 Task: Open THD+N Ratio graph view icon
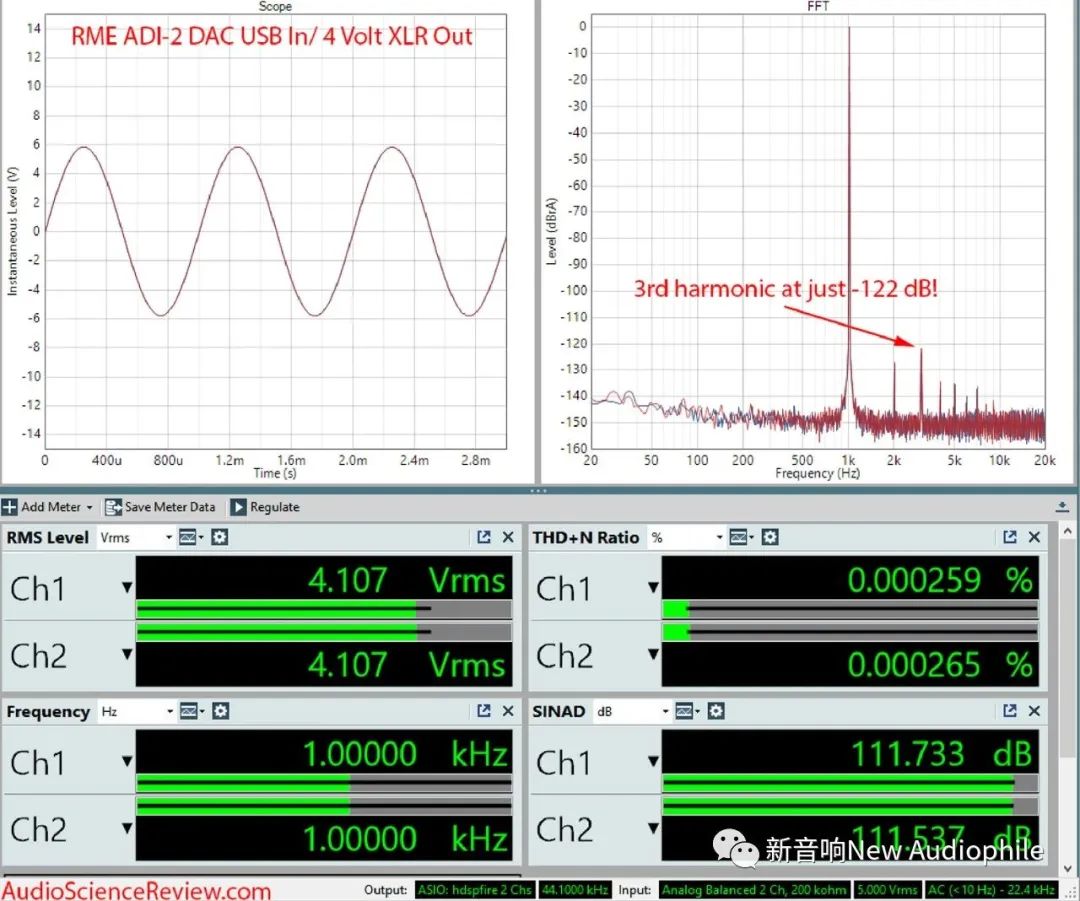(x=742, y=537)
